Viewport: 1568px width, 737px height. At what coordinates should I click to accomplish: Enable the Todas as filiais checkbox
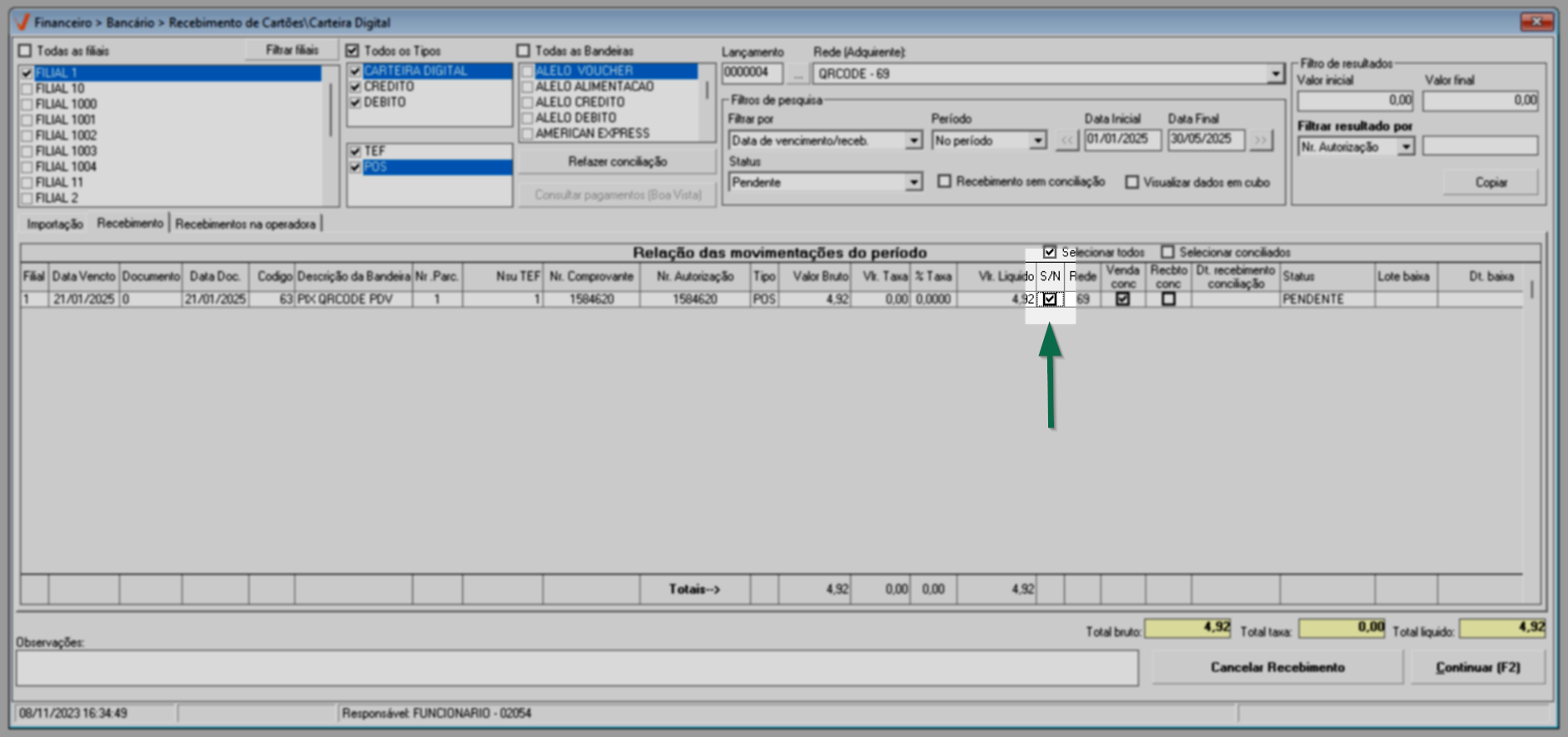25,51
